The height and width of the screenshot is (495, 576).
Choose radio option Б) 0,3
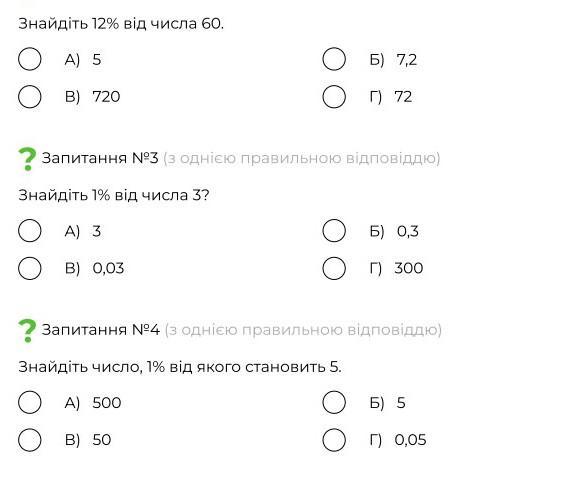(x=334, y=231)
